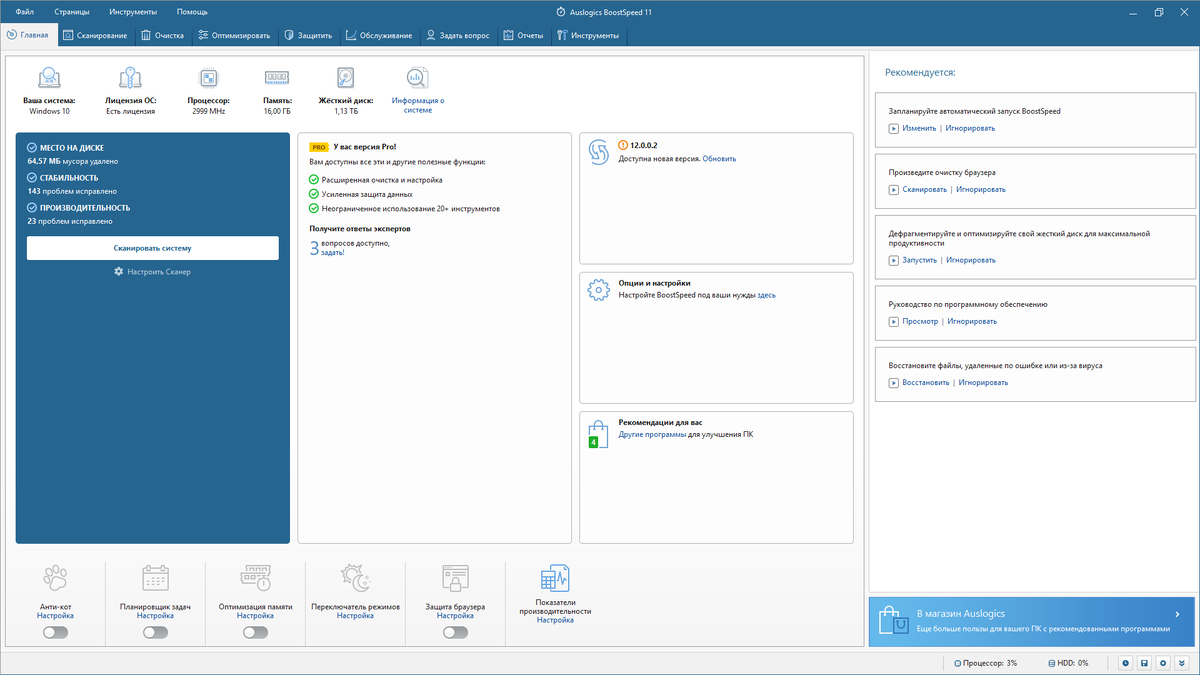Image resolution: width=1200 pixels, height=675 pixels.
Task: Click Изменить in the BoostSpeed schedule recommendation
Action: click(x=919, y=128)
